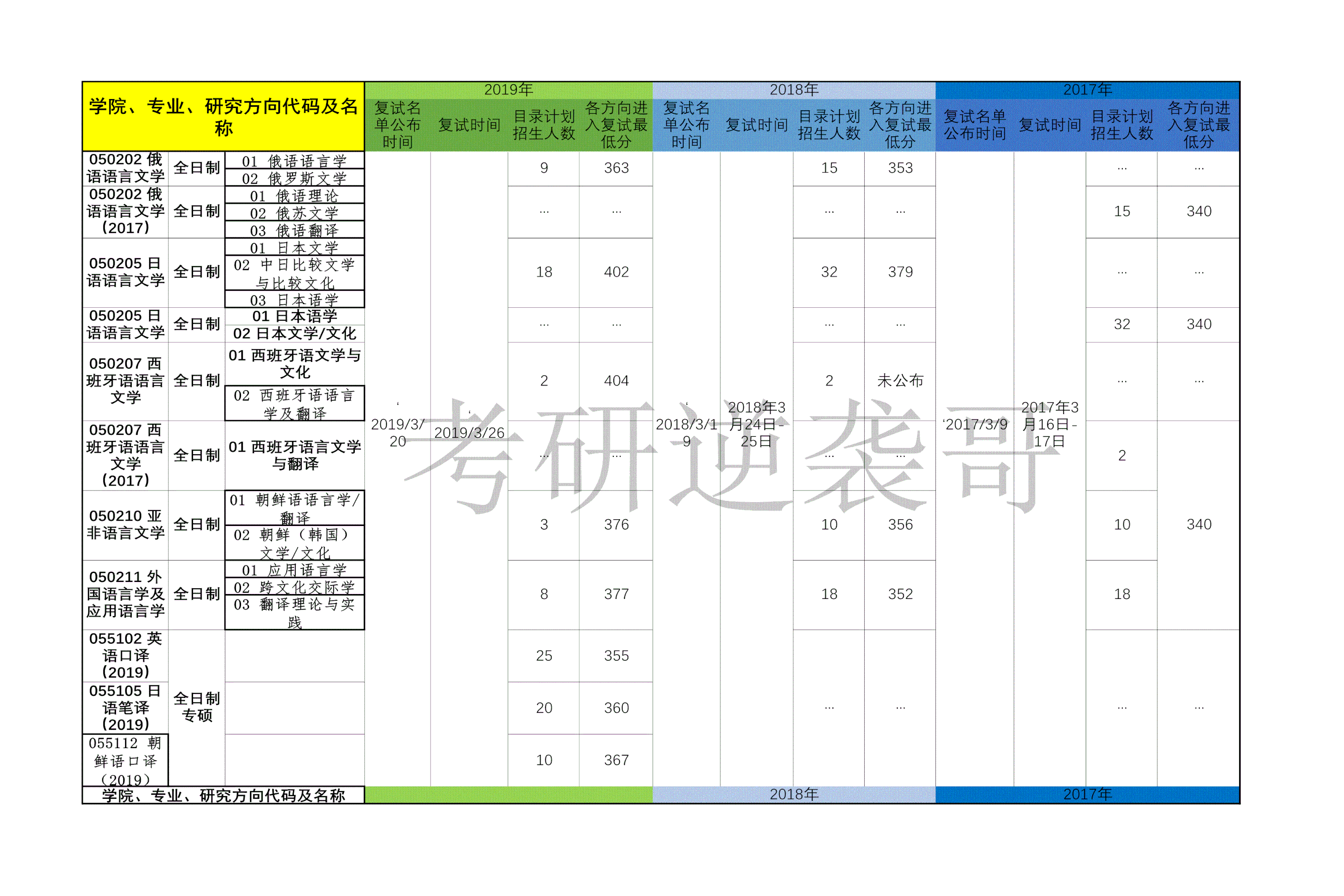This screenshot has width=1344, height=896.
Task: Select the cell 050210 亚非语言文学
Action: [x=126, y=525]
